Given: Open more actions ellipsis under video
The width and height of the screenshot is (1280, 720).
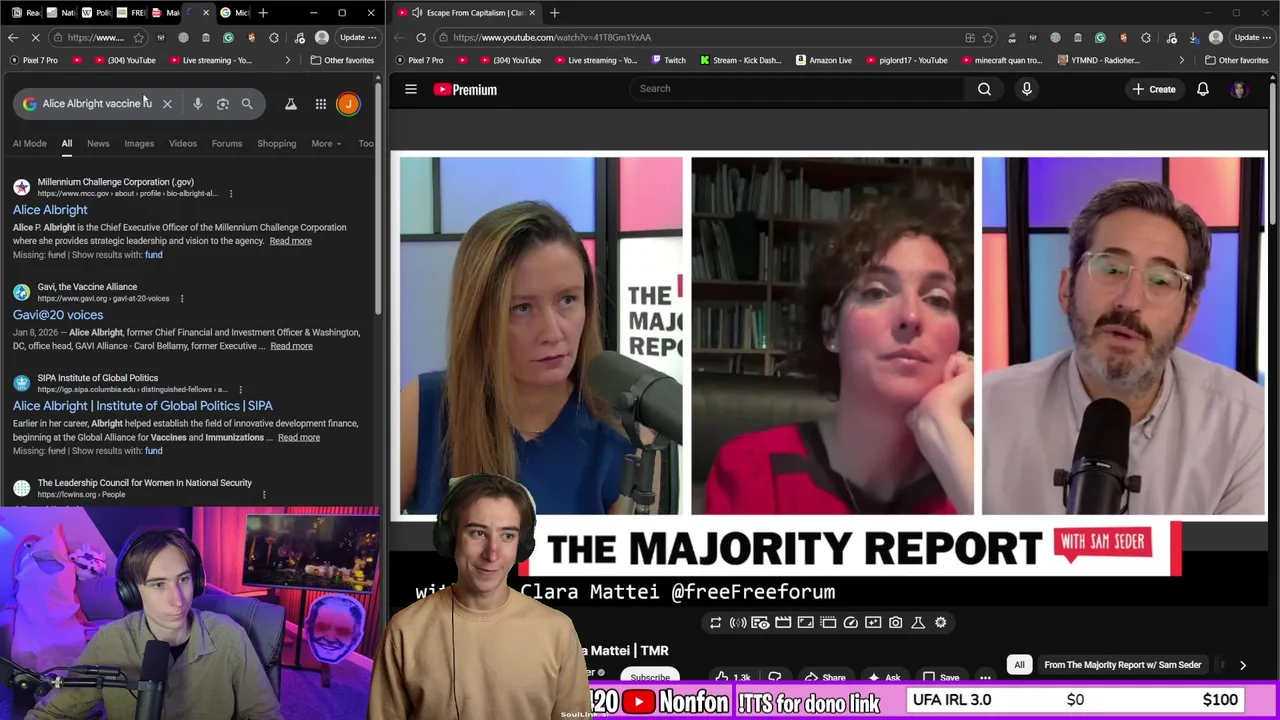Looking at the screenshot, I should point(985,677).
